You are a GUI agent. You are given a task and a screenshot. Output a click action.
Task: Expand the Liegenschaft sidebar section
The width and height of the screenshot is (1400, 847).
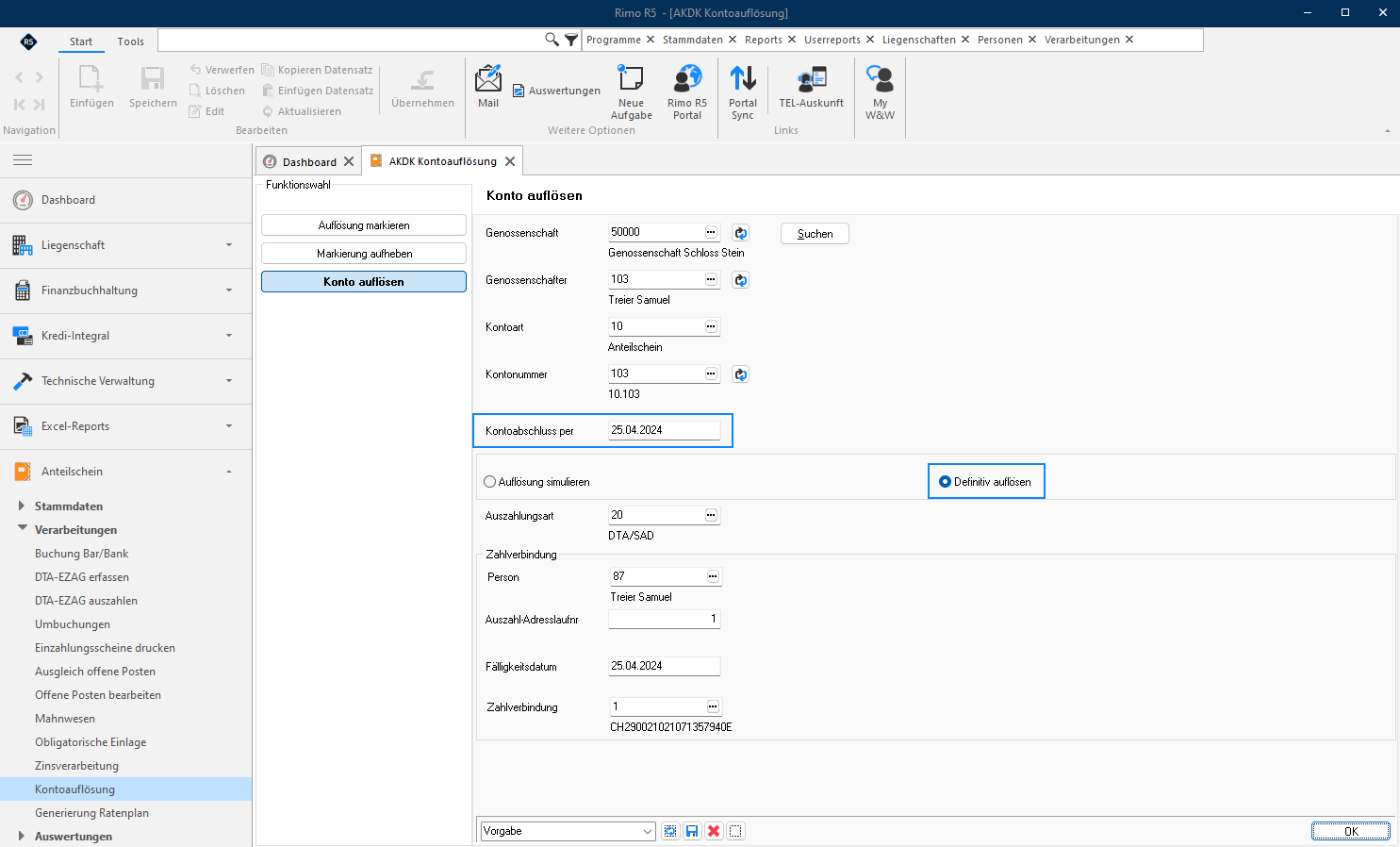(126, 245)
